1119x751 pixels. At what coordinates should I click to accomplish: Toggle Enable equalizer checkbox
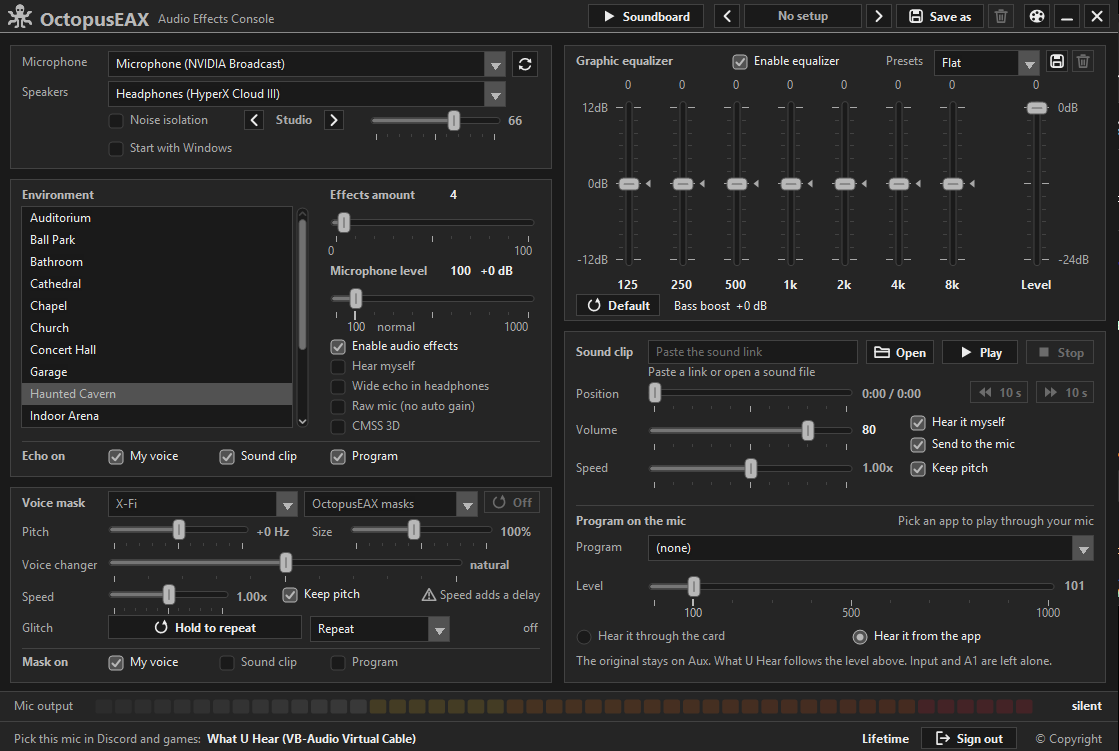(x=740, y=62)
